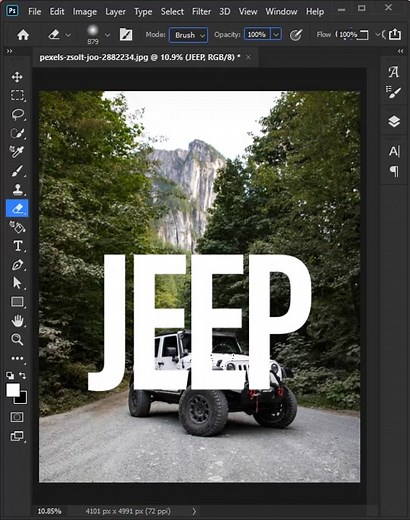Open the status bar info arrow

coord(194,511)
